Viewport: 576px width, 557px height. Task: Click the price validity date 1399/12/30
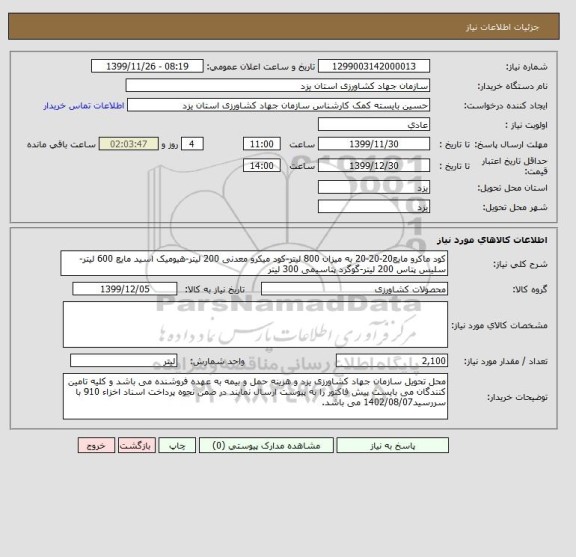(374, 166)
